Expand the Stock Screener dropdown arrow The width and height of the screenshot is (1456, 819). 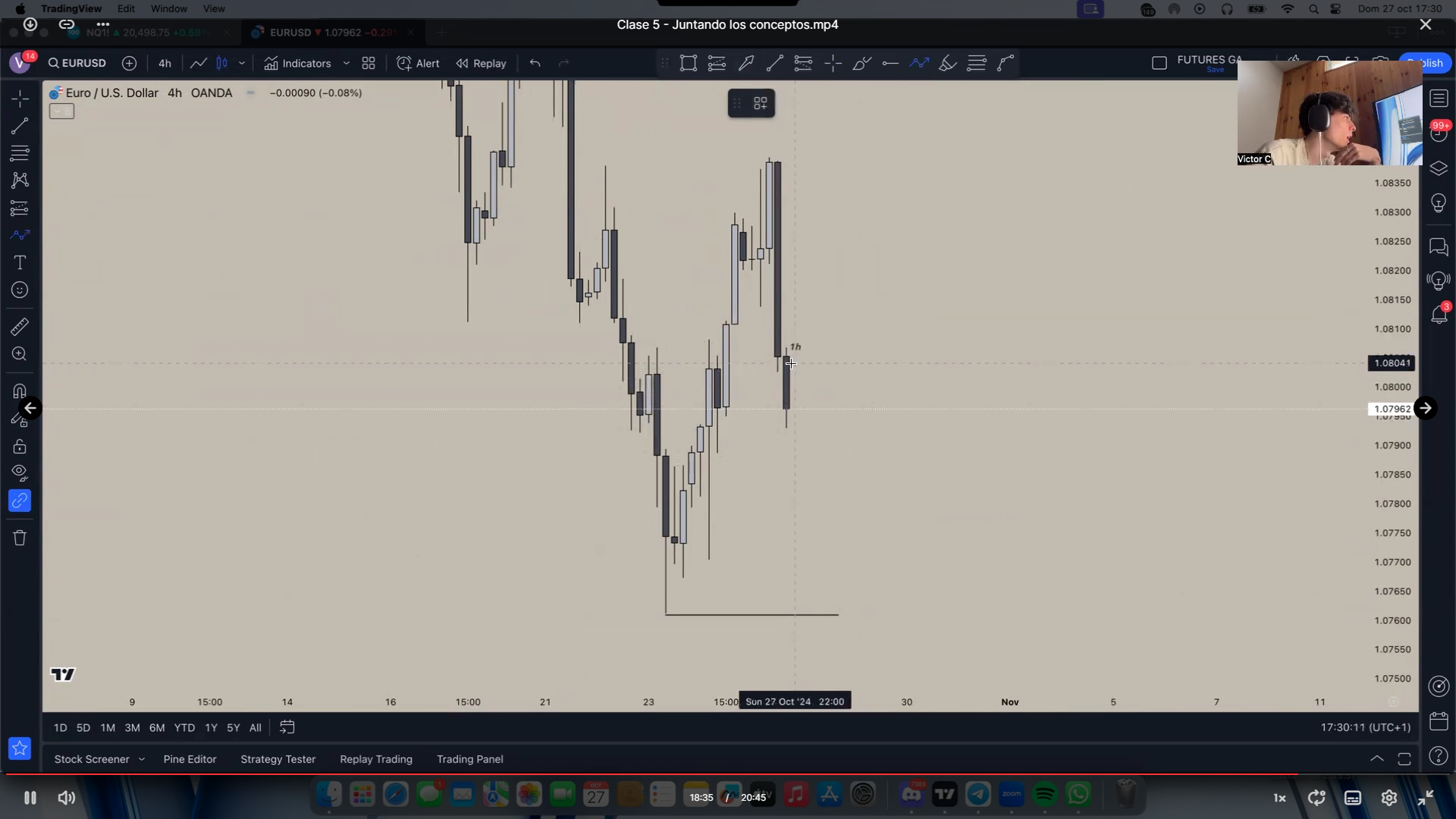click(x=142, y=759)
